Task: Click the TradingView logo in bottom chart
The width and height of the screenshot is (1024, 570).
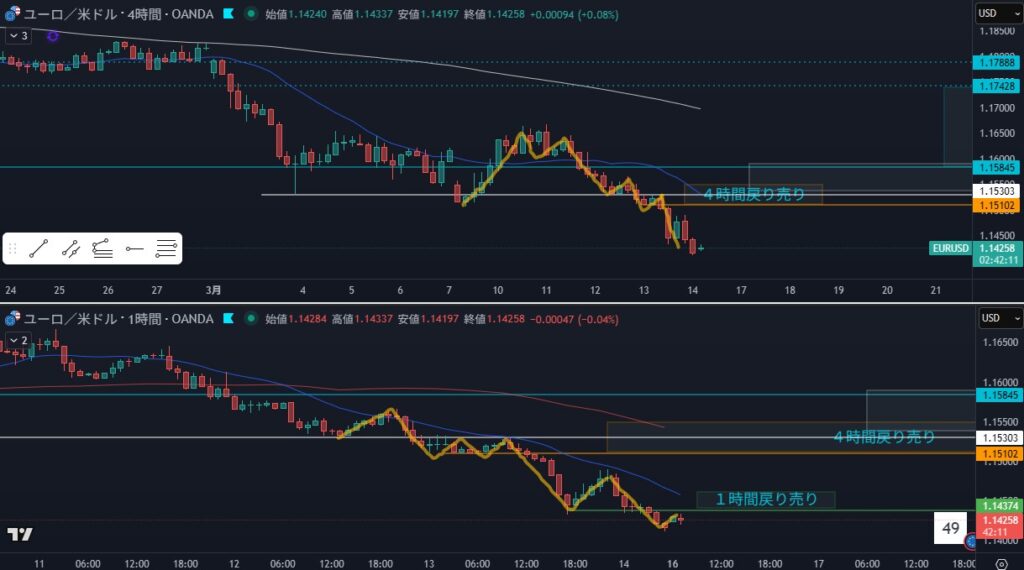Action: click(x=20, y=534)
